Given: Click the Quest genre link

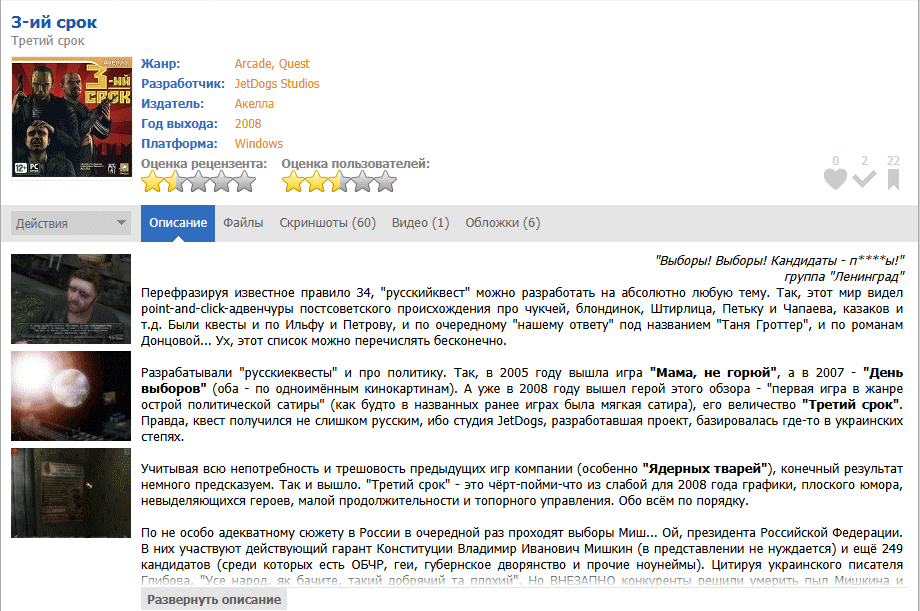Looking at the screenshot, I should 294,63.
